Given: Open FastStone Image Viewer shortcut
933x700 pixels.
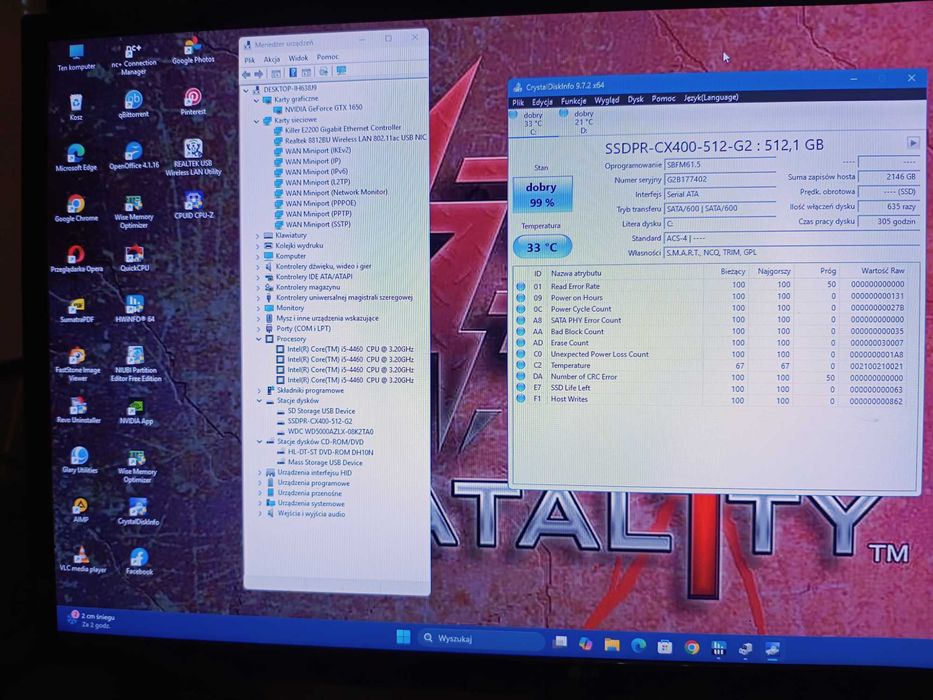Looking at the screenshot, I should click(77, 364).
